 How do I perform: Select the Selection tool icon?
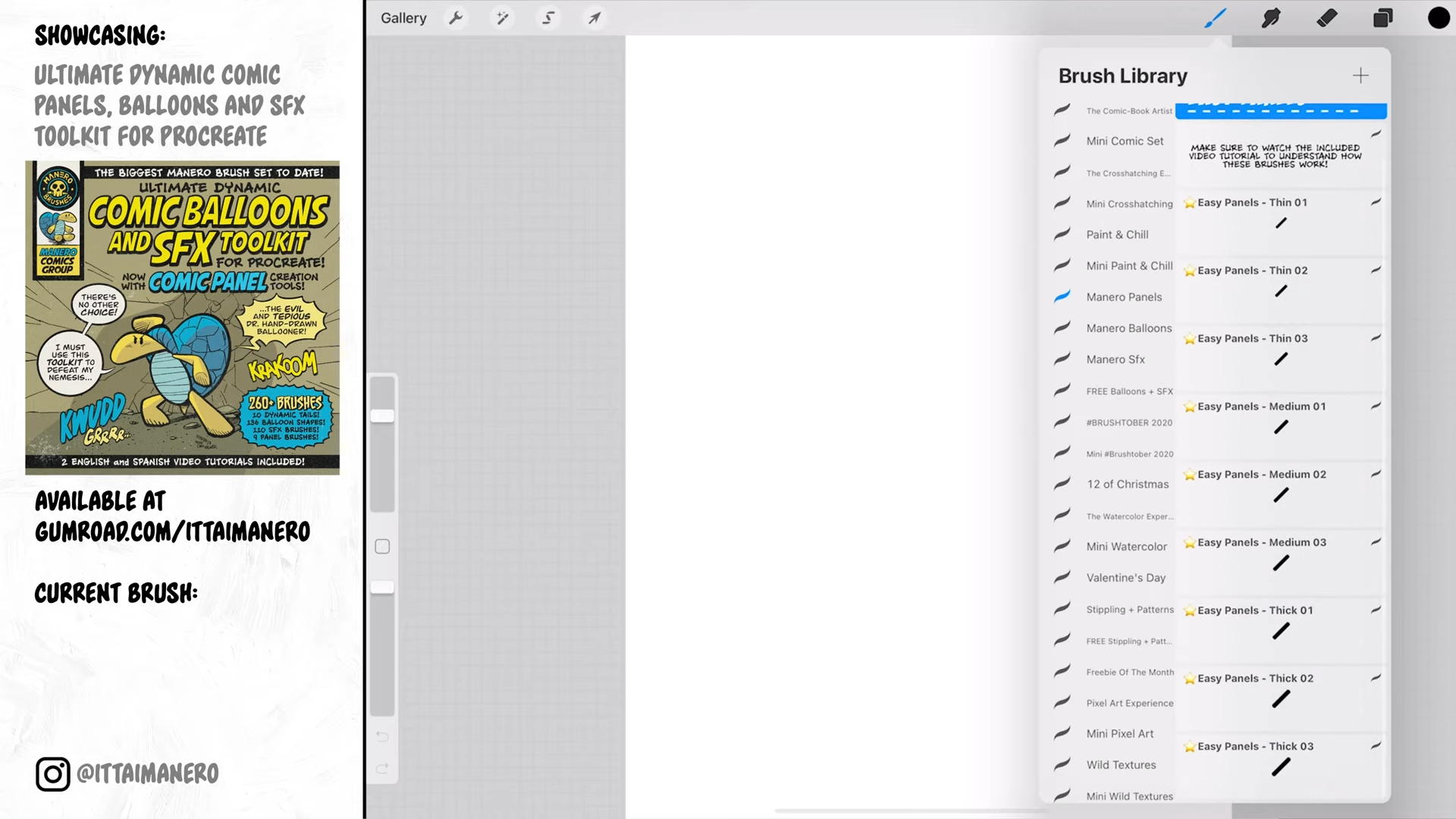tap(547, 18)
